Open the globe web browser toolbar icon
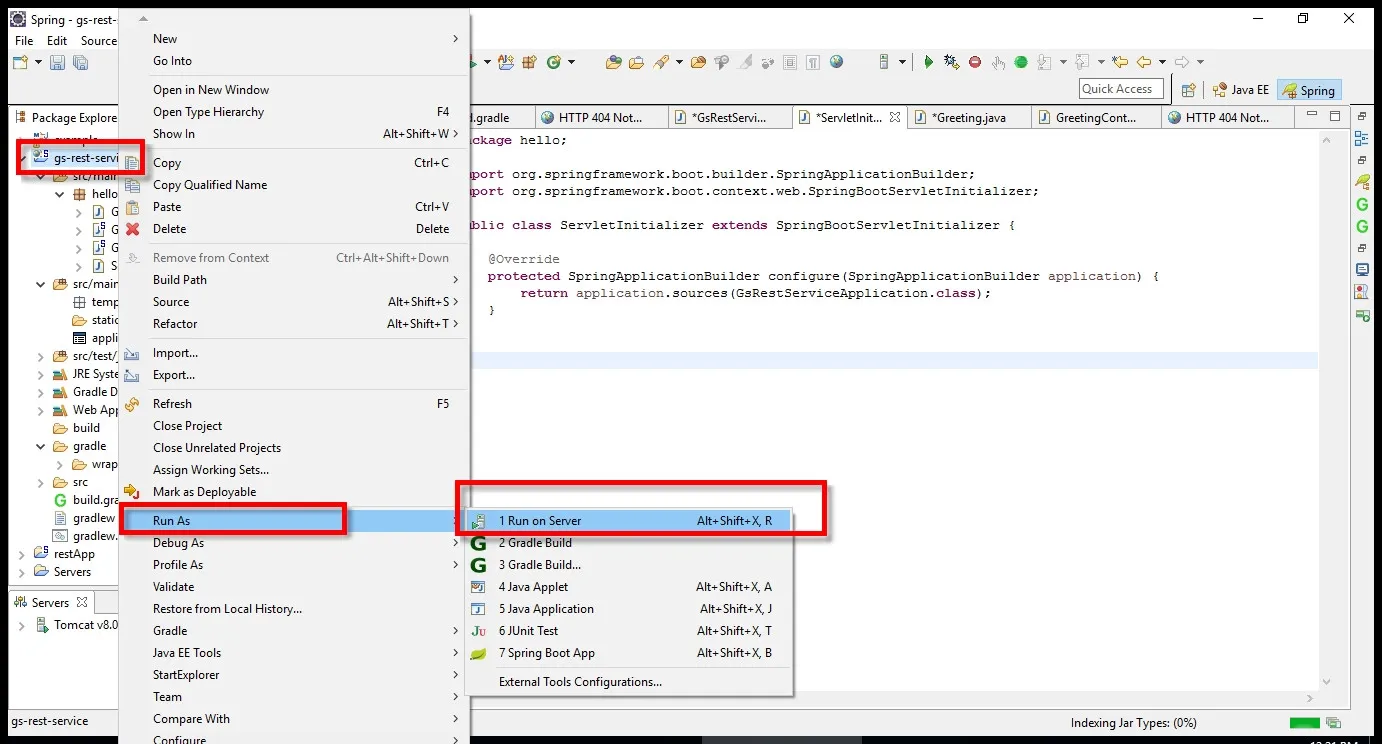The height and width of the screenshot is (744, 1382). (836, 62)
